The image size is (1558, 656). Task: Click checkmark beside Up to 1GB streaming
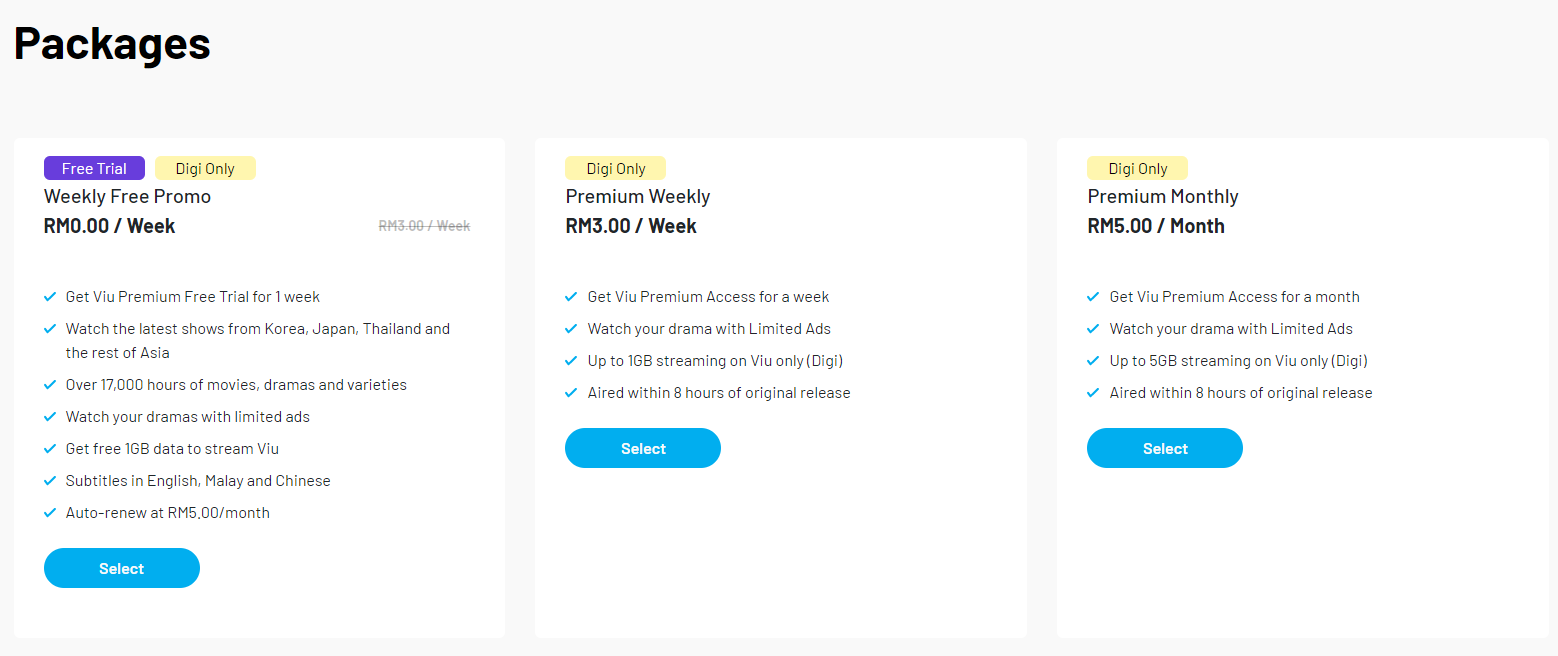point(571,361)
